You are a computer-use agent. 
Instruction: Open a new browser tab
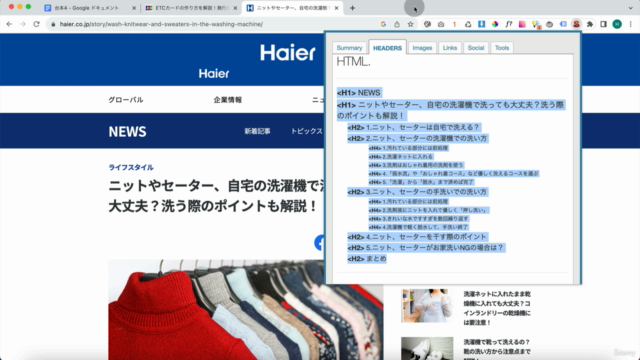click(352, 8)
